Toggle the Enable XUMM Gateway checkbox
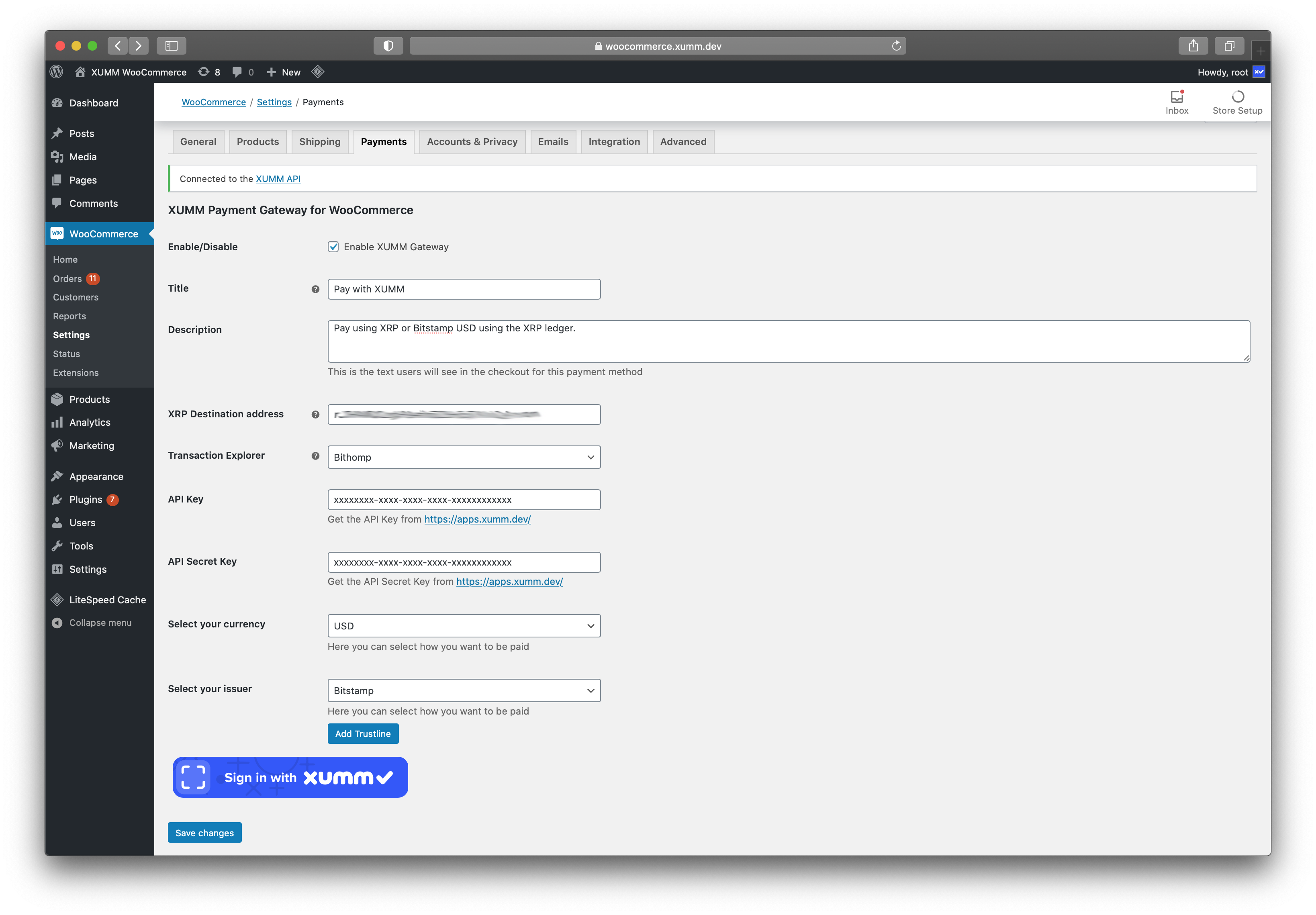The width and height of the screenshot is (1316, 915). (x=333, y=247)
